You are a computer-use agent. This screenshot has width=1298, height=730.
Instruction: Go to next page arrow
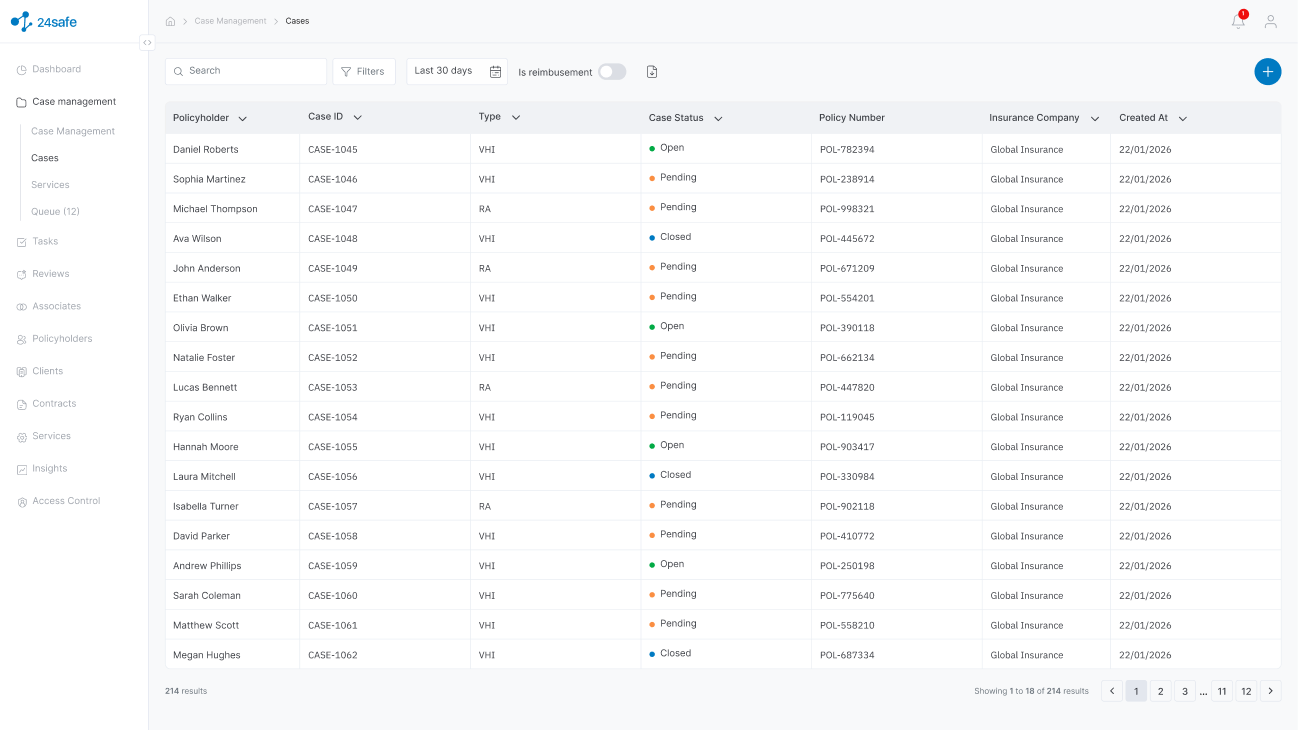(x=1270, y=691)
